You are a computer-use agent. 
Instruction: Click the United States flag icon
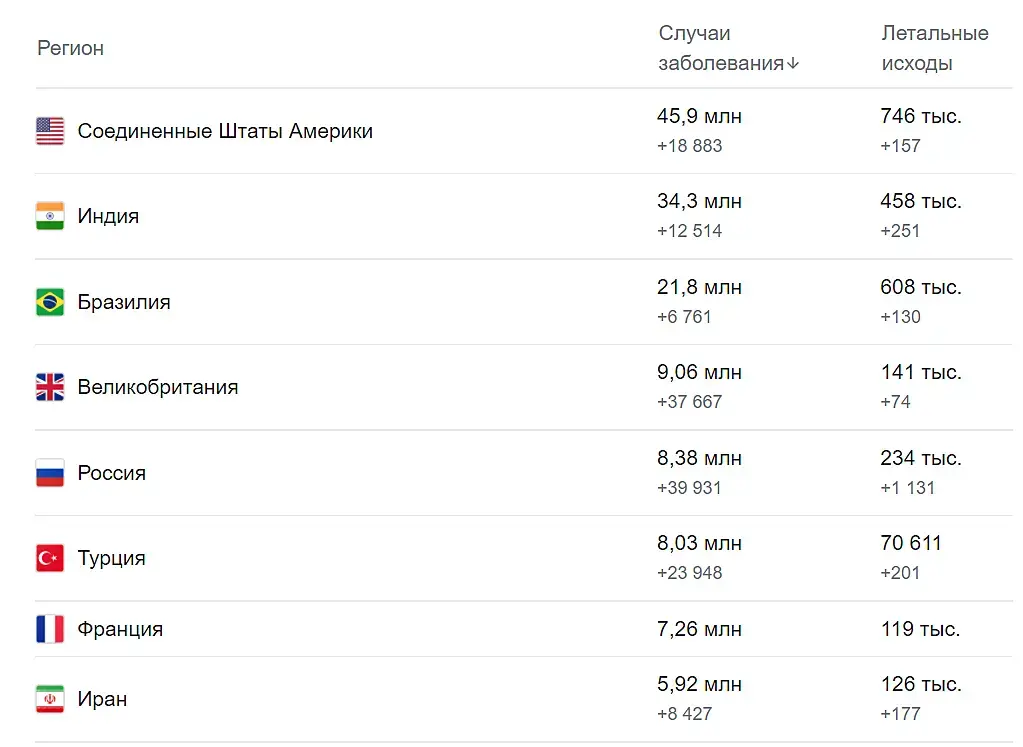50,131
